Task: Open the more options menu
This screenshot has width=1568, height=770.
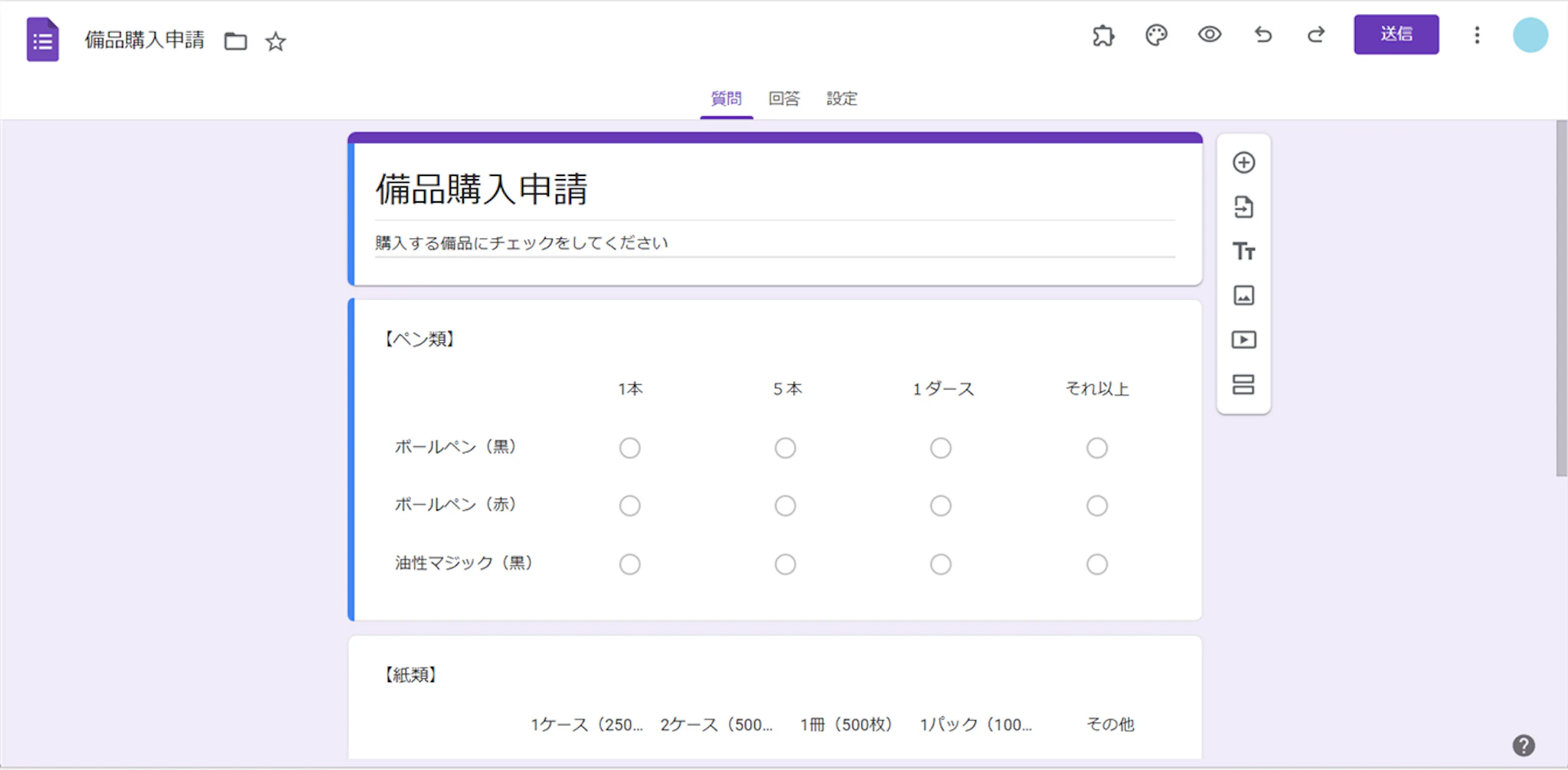Action: [1477, 35]
